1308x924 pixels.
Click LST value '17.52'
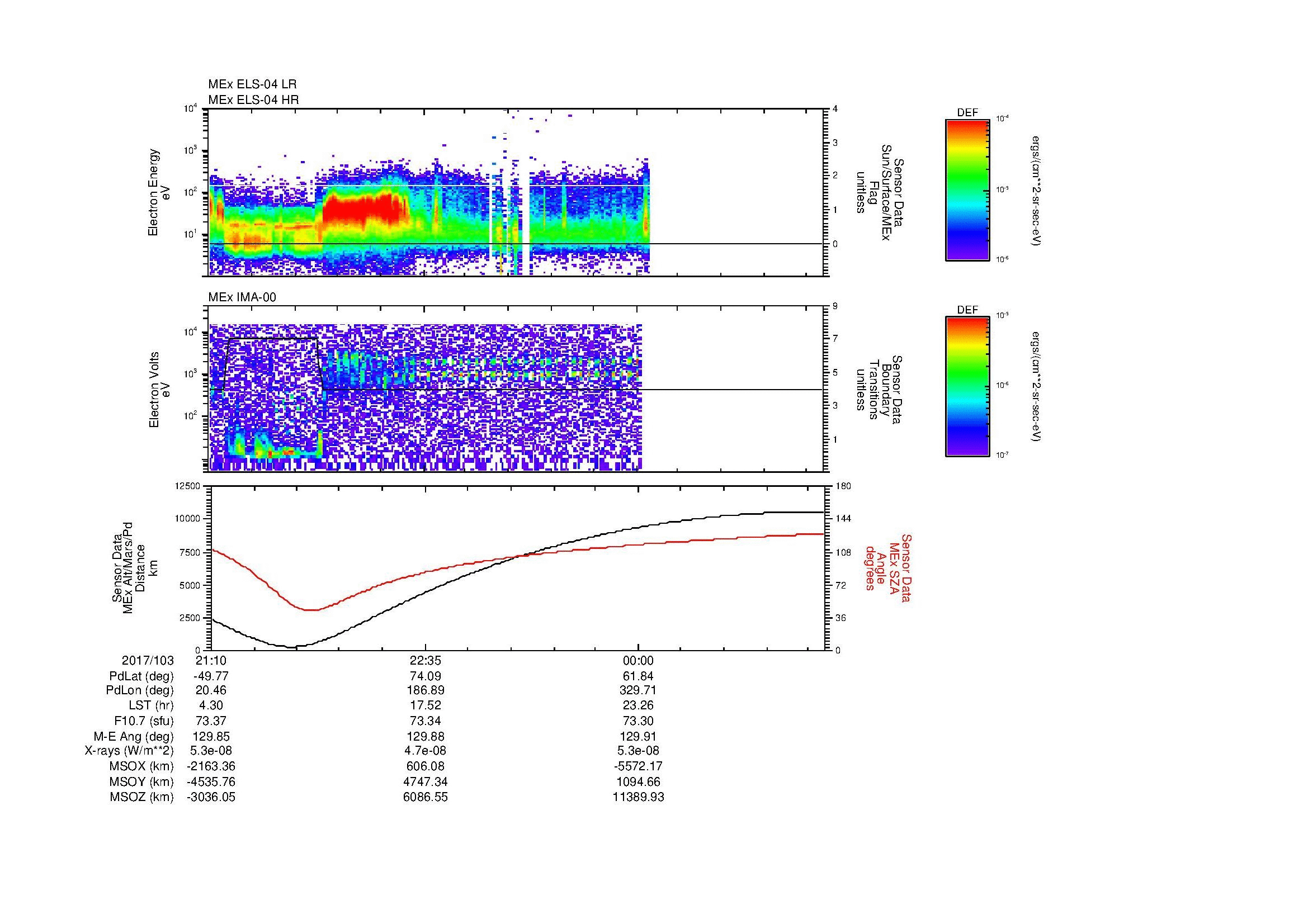pyautogui.click(x=426, y=705)
